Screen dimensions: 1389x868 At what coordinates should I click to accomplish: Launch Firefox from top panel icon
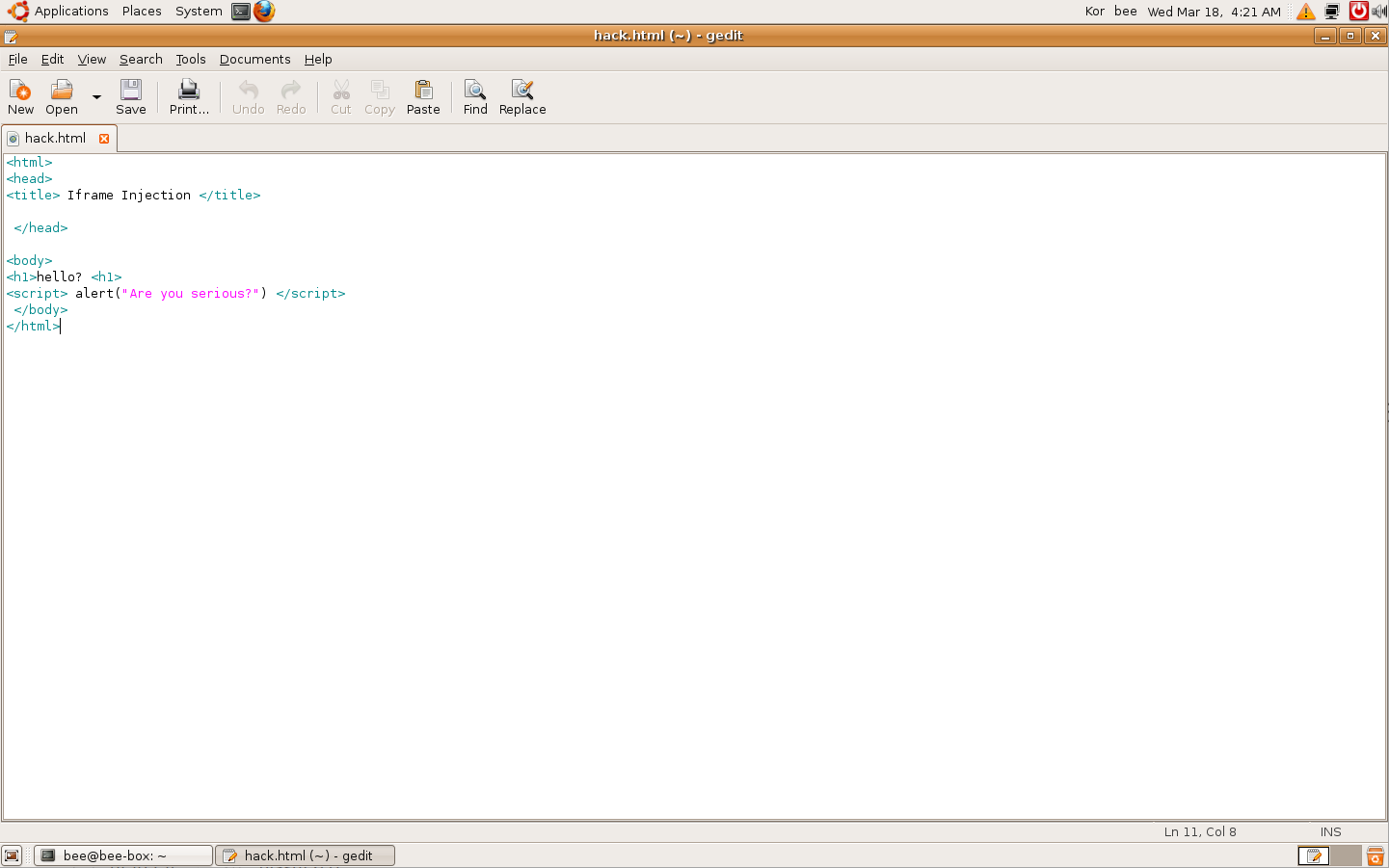(x=264, y=12)
